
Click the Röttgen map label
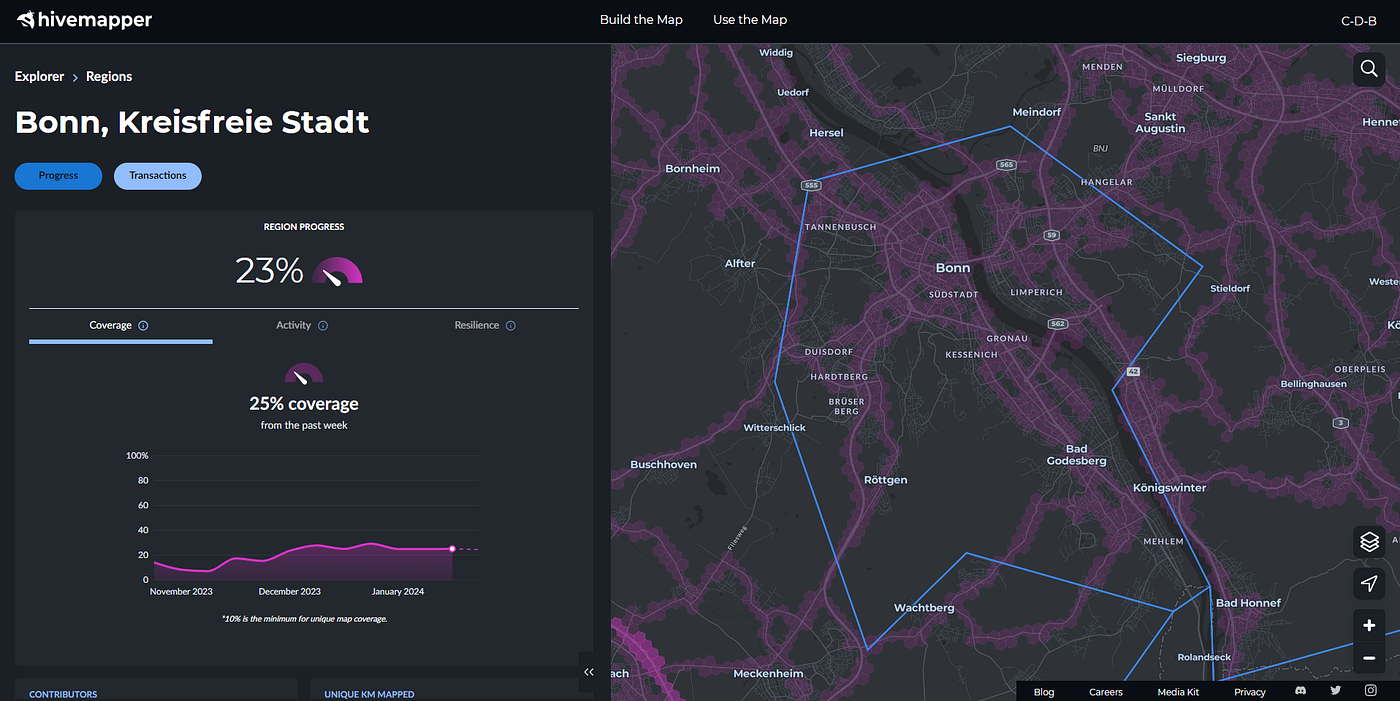point(885,480)
